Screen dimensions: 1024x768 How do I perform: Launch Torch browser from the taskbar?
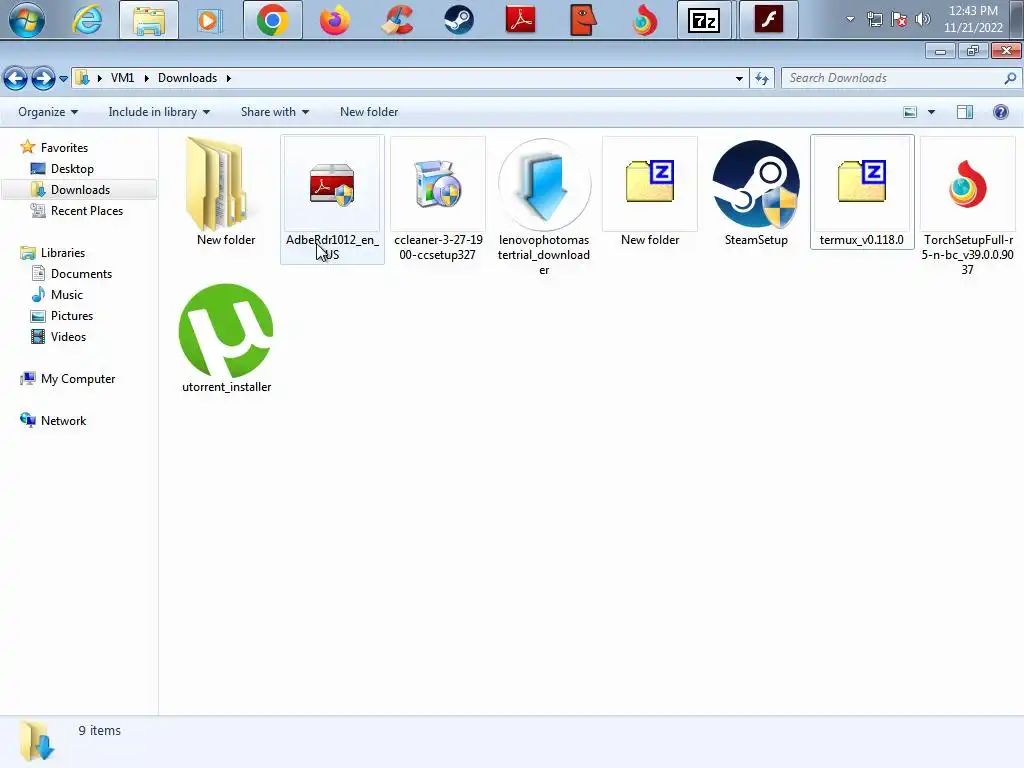644,20
